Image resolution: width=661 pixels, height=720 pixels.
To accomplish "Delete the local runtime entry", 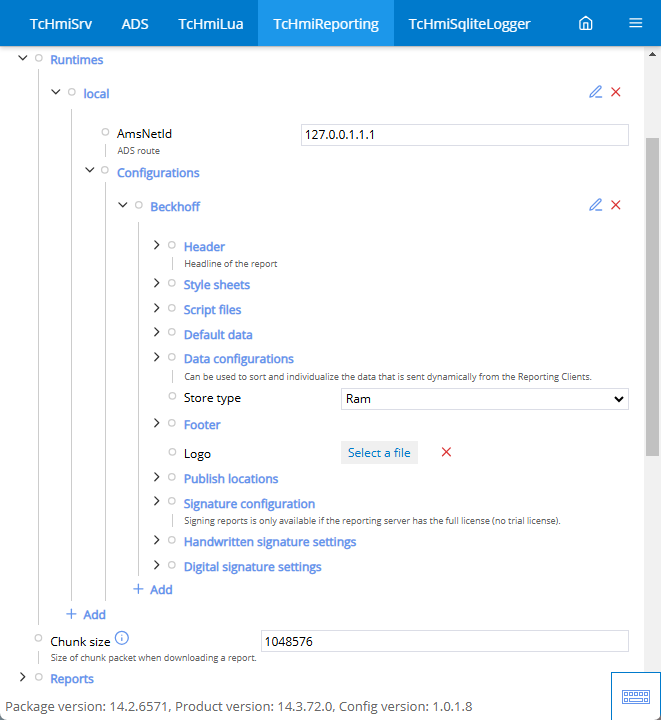I will click(616, 92).
